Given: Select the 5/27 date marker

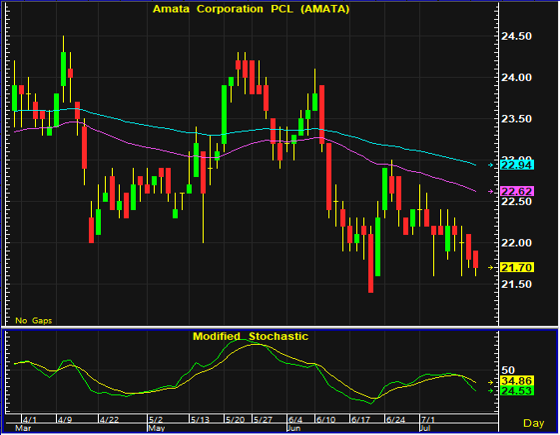Looking at the screenshot, I should click(x=263, y=419).
